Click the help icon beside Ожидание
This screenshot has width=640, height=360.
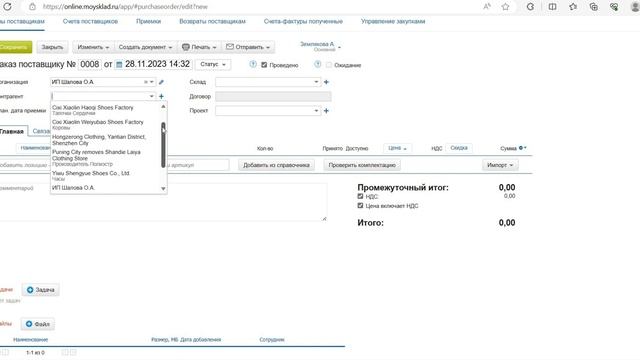318,64
